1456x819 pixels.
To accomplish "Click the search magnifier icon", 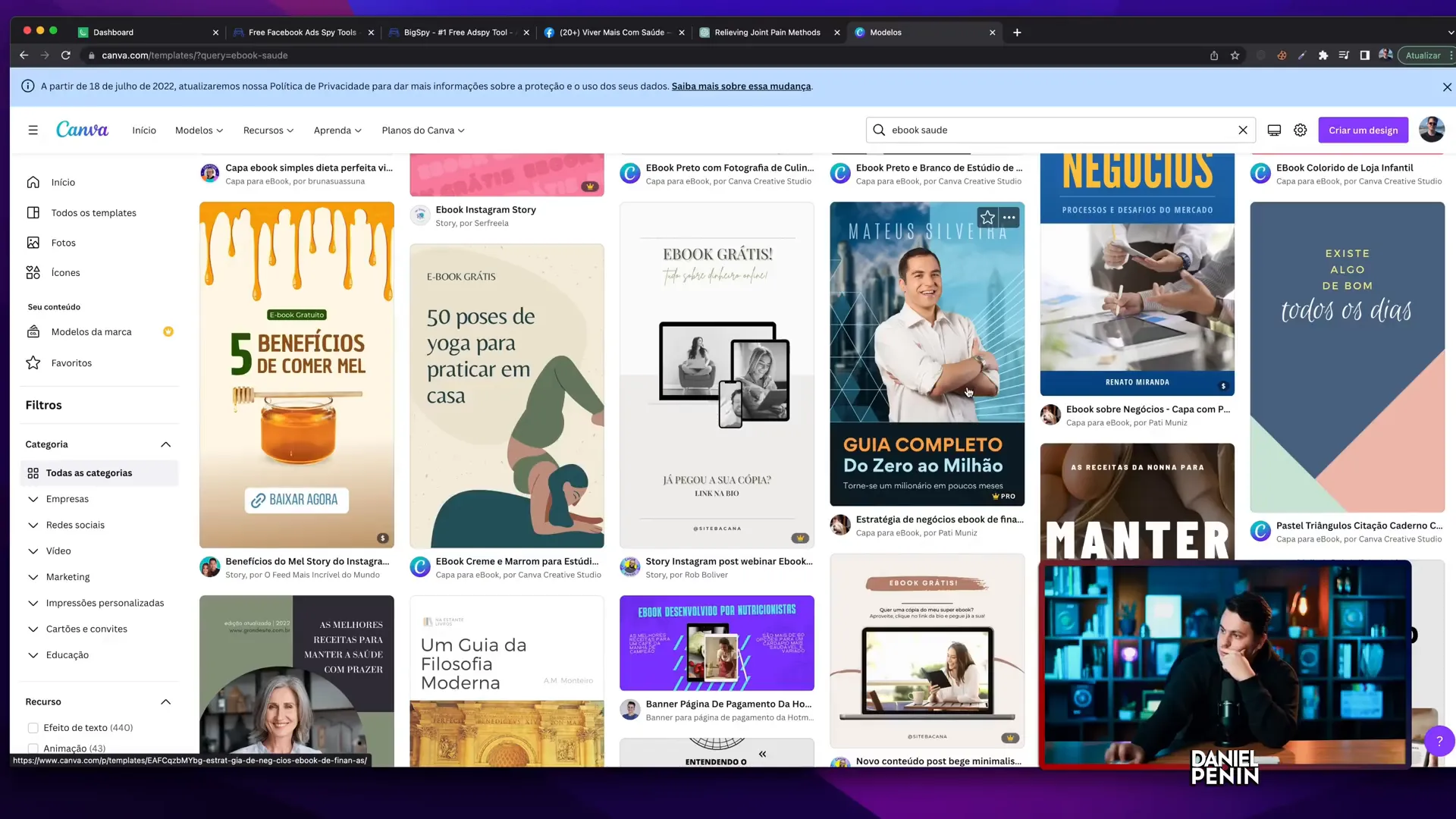I will (x=879, y=130).
